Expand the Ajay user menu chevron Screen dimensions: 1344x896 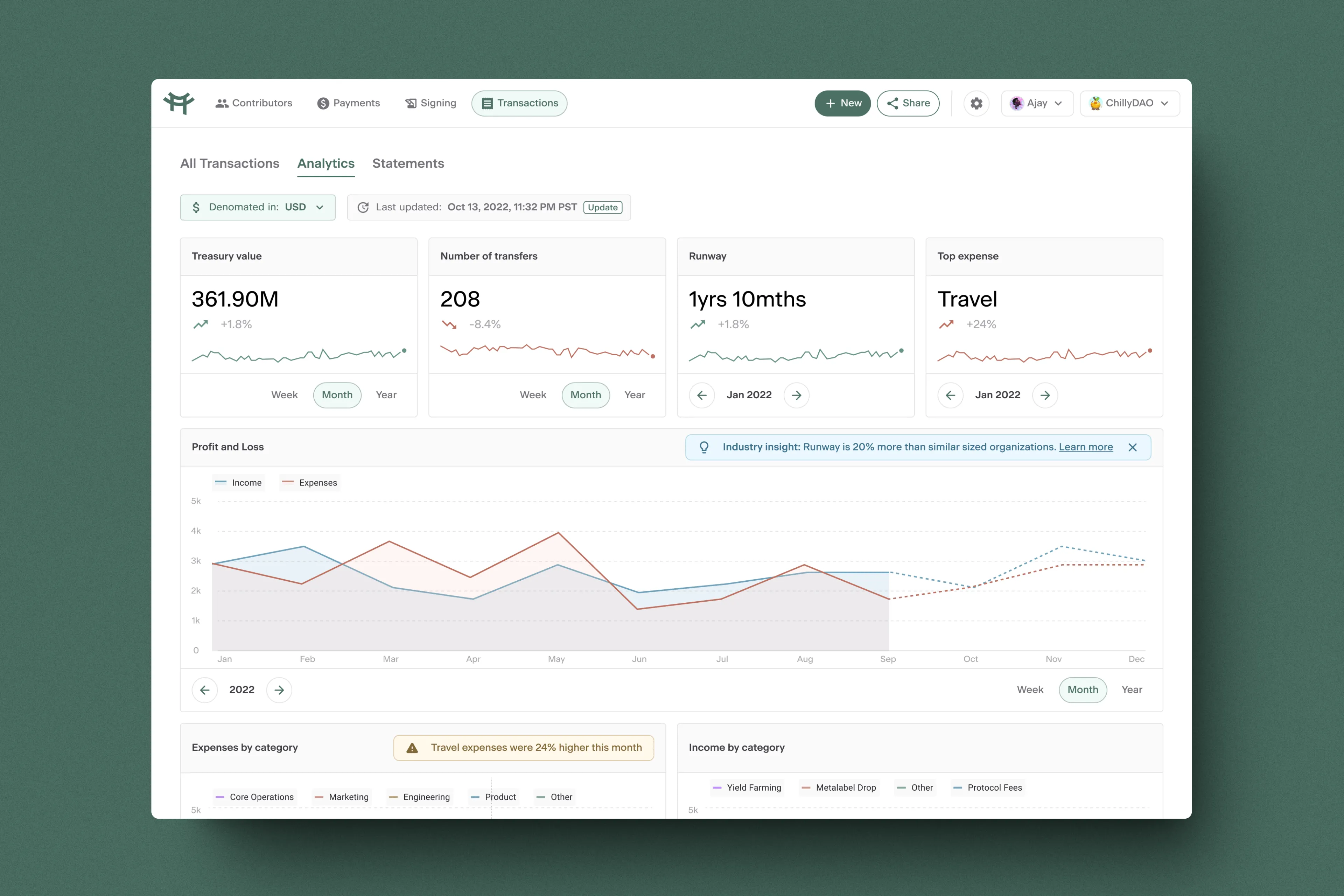point(1058,104)
